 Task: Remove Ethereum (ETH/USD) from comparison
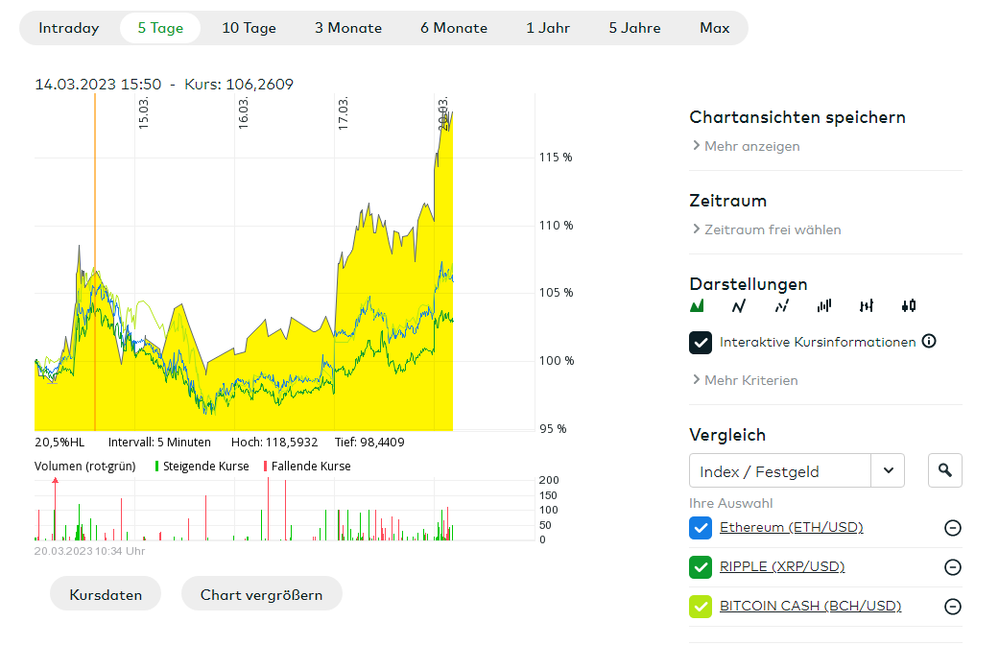[x=953, y=528]
